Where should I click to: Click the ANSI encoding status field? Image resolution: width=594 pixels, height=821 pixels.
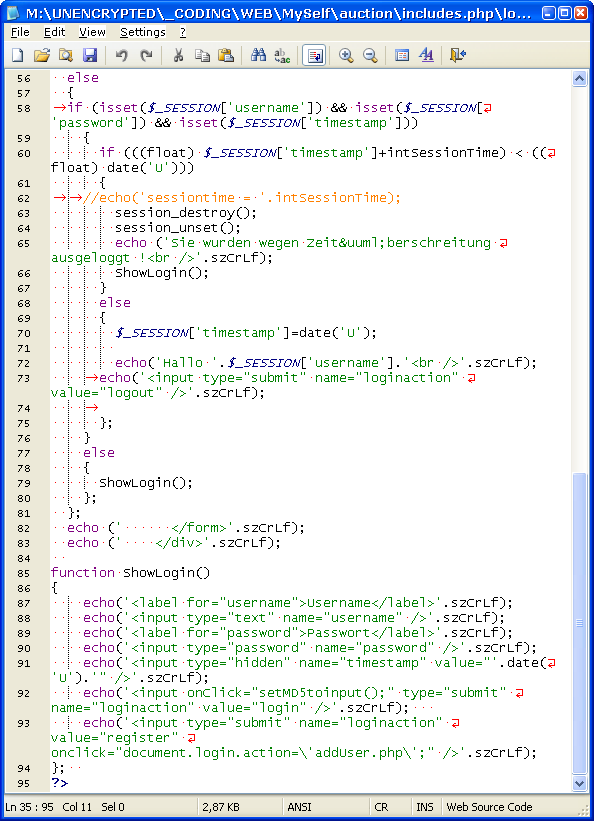pyautogui.click(x=299, y=807)
